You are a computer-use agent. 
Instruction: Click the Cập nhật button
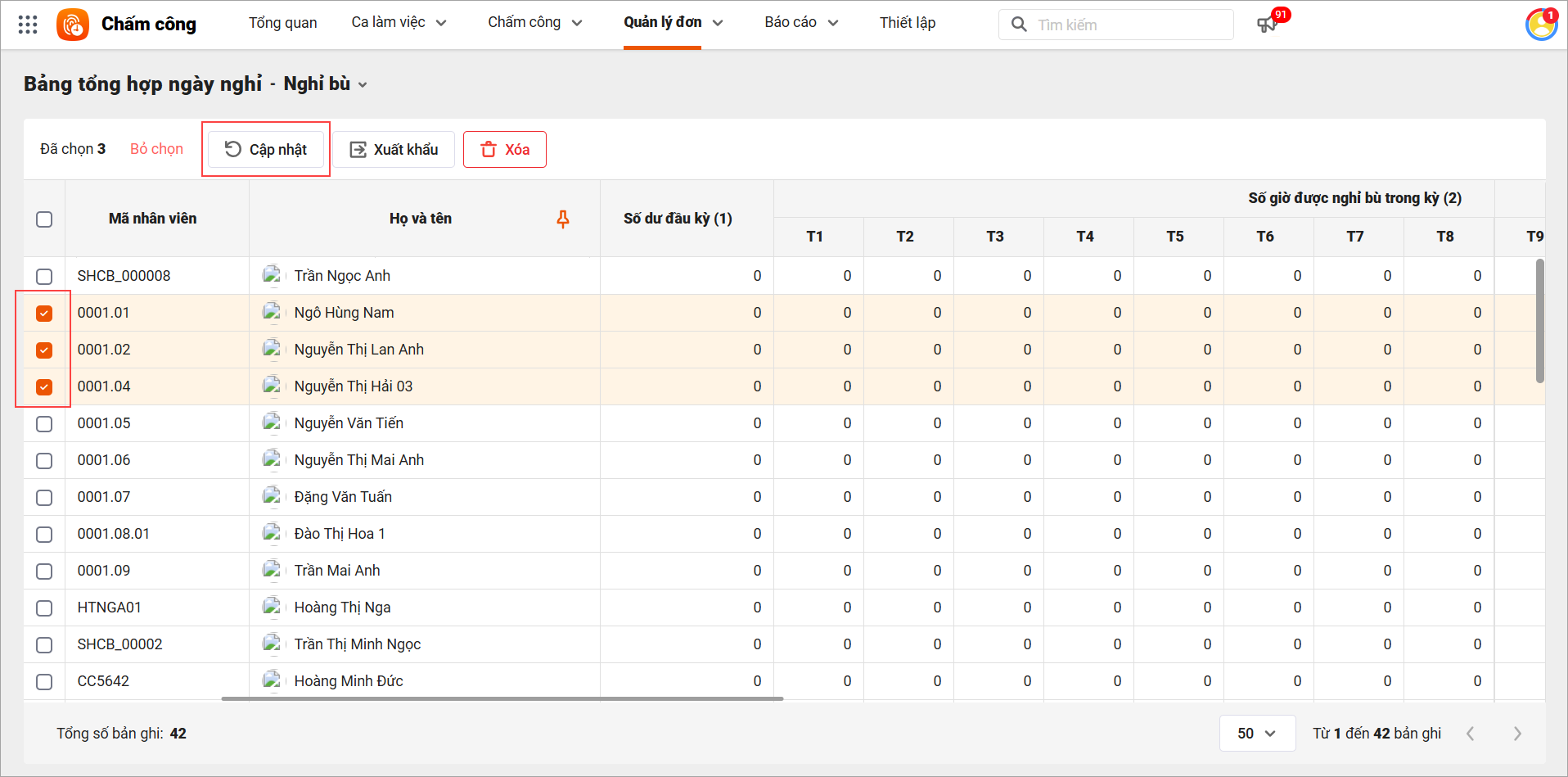pos(266,149)
